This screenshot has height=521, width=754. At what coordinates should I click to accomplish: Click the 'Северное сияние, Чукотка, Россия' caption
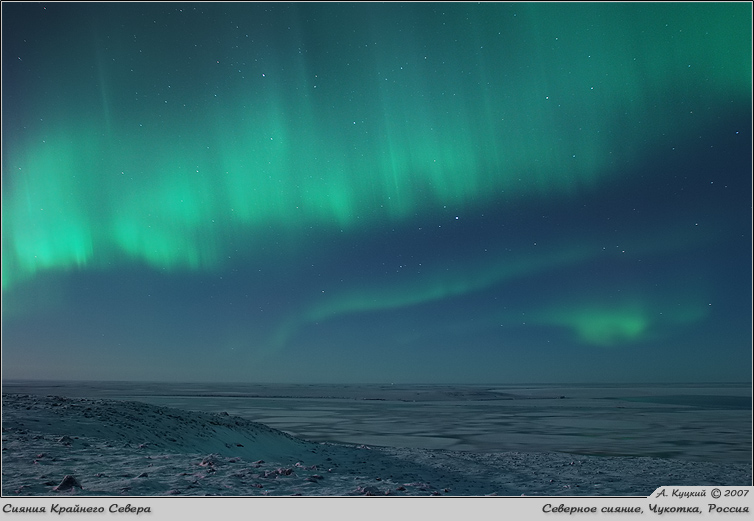(x=645, y=509)
